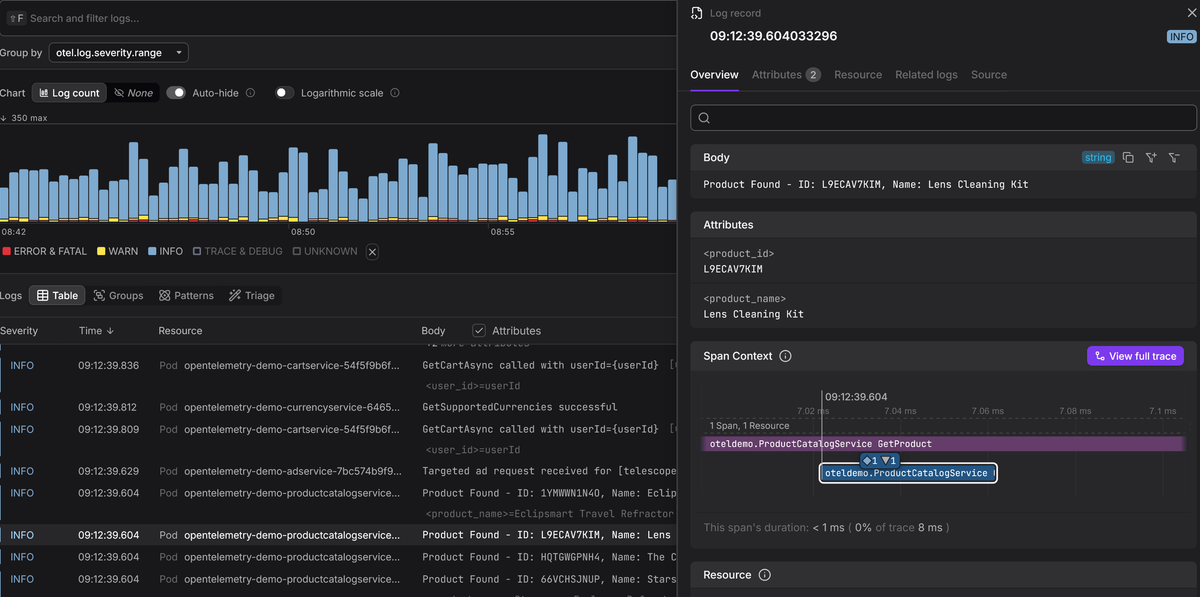Switch to the Related logs tab
The width and height of the screenshot is (1200, 597).
926,75
